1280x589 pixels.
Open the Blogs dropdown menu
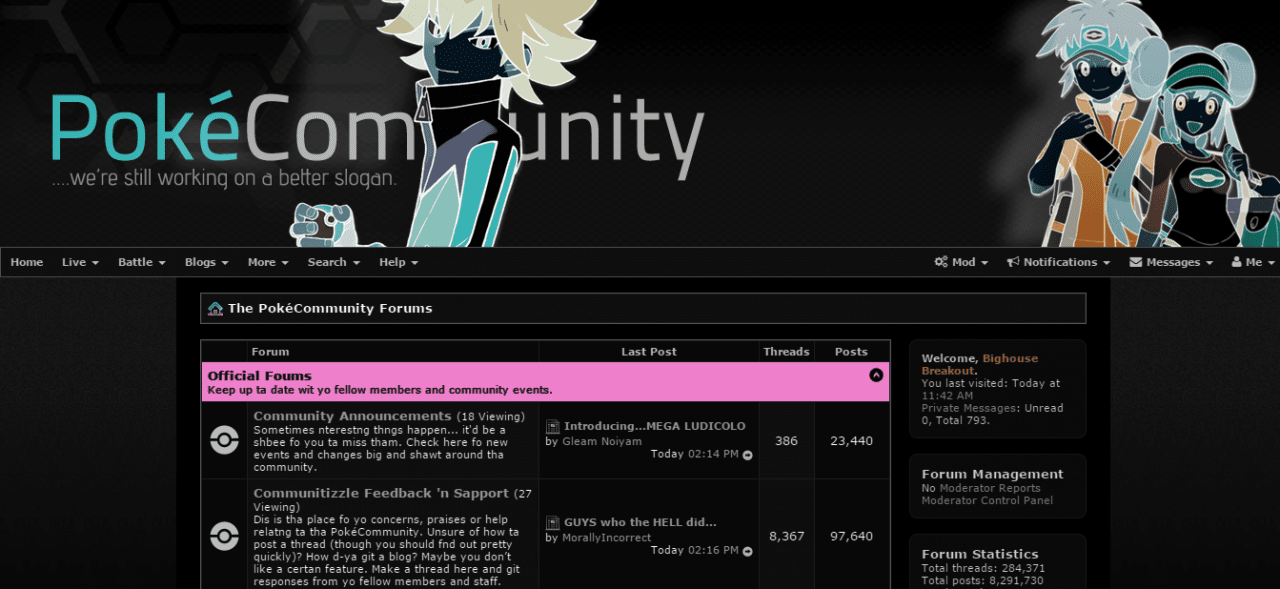[207, 262]
